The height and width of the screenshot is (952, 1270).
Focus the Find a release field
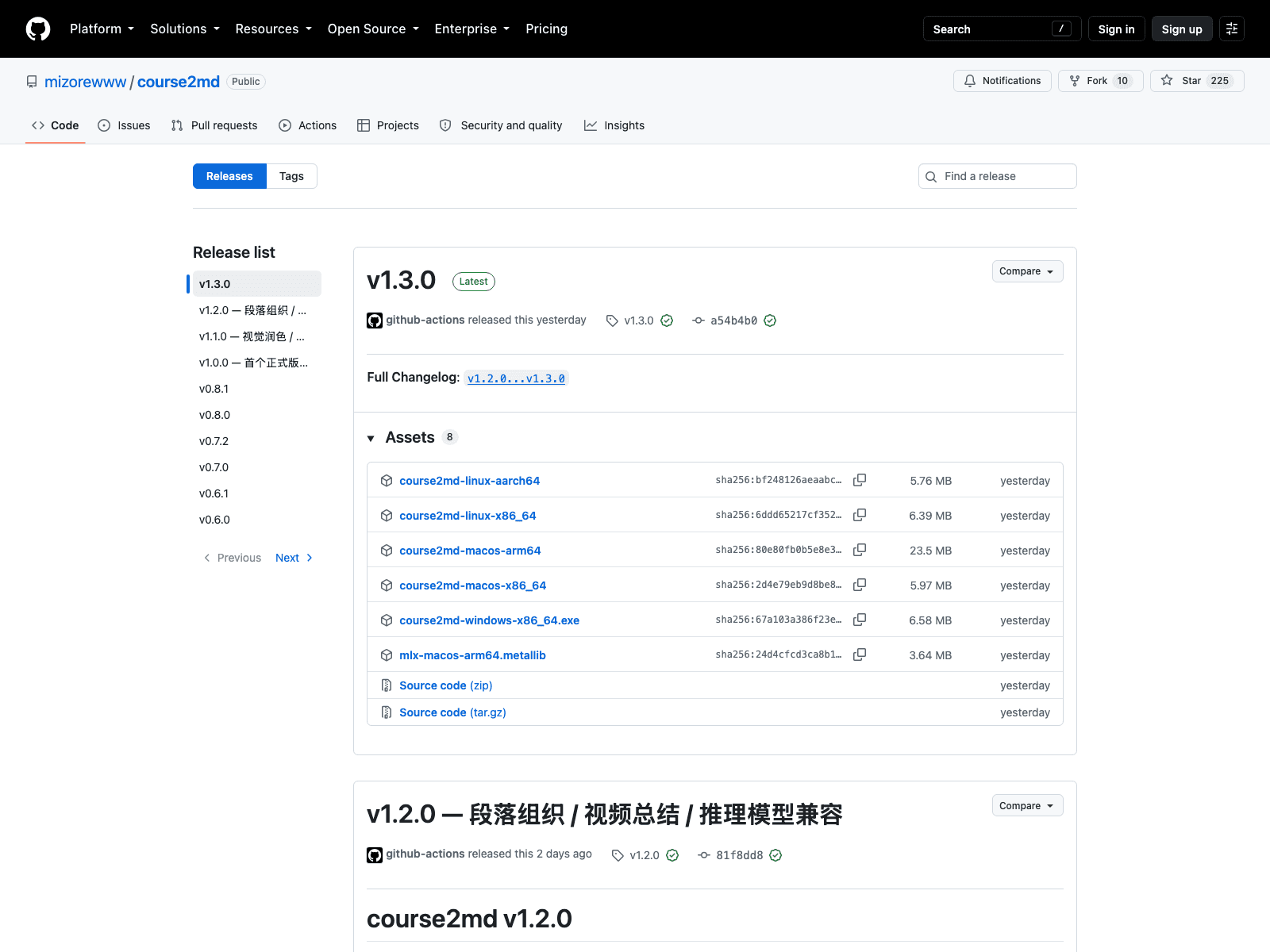pos(998,176)
